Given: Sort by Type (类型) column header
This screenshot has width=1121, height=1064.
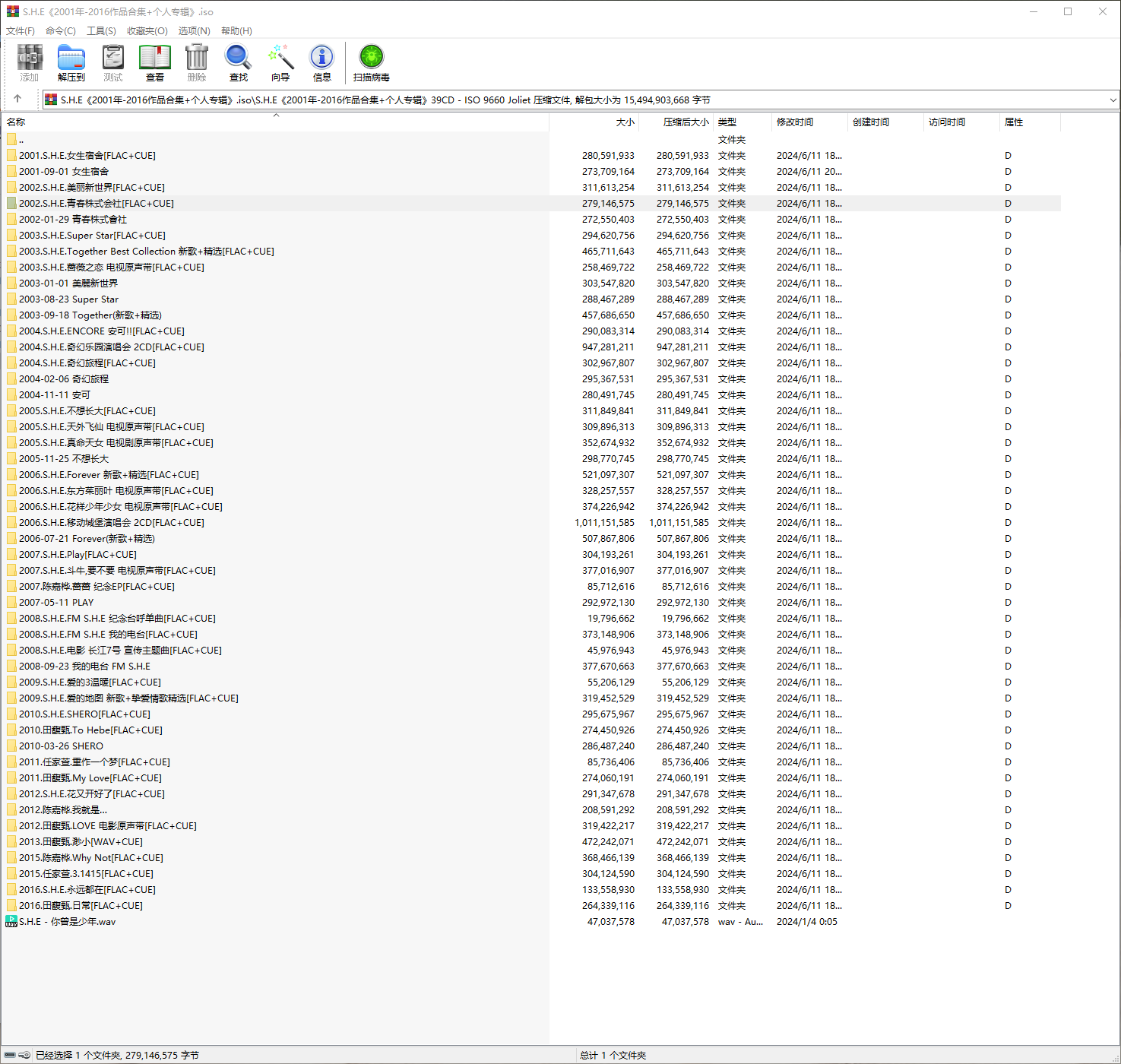Looking at the screenshot, I should pos(743,122).
